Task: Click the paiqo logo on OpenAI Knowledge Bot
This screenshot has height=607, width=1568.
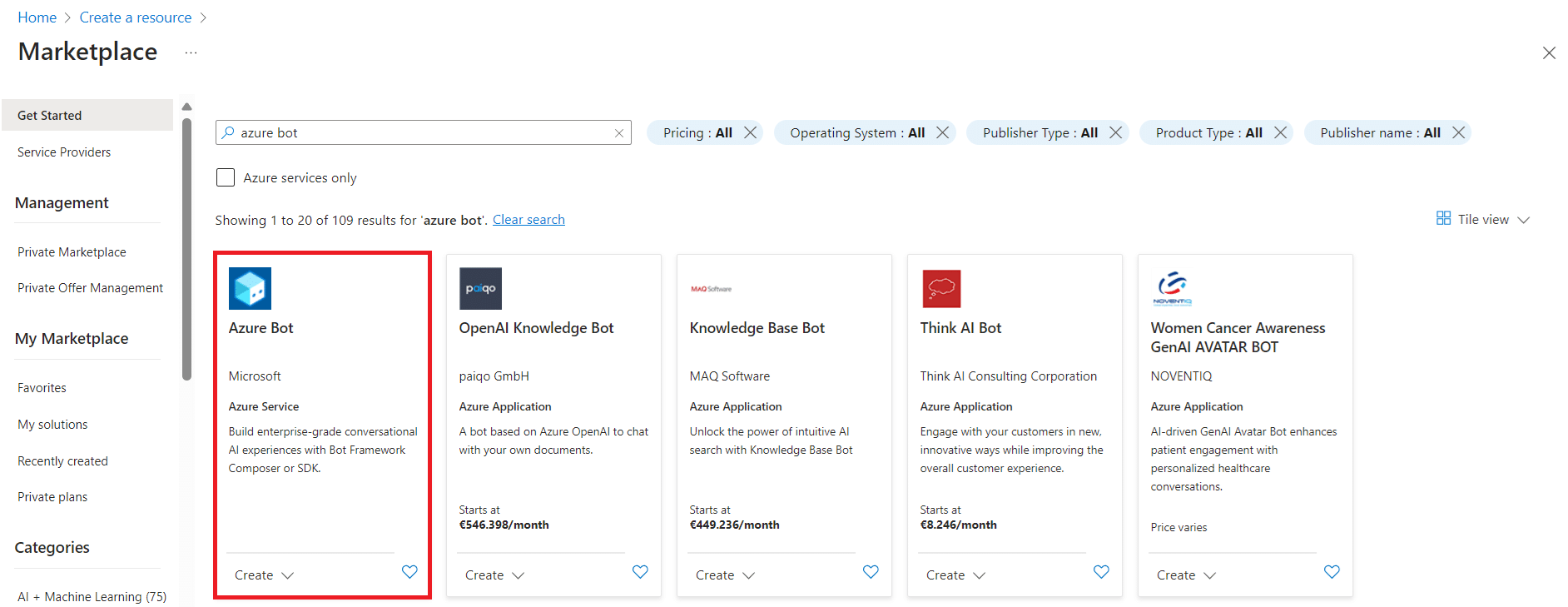Action: 480,288
